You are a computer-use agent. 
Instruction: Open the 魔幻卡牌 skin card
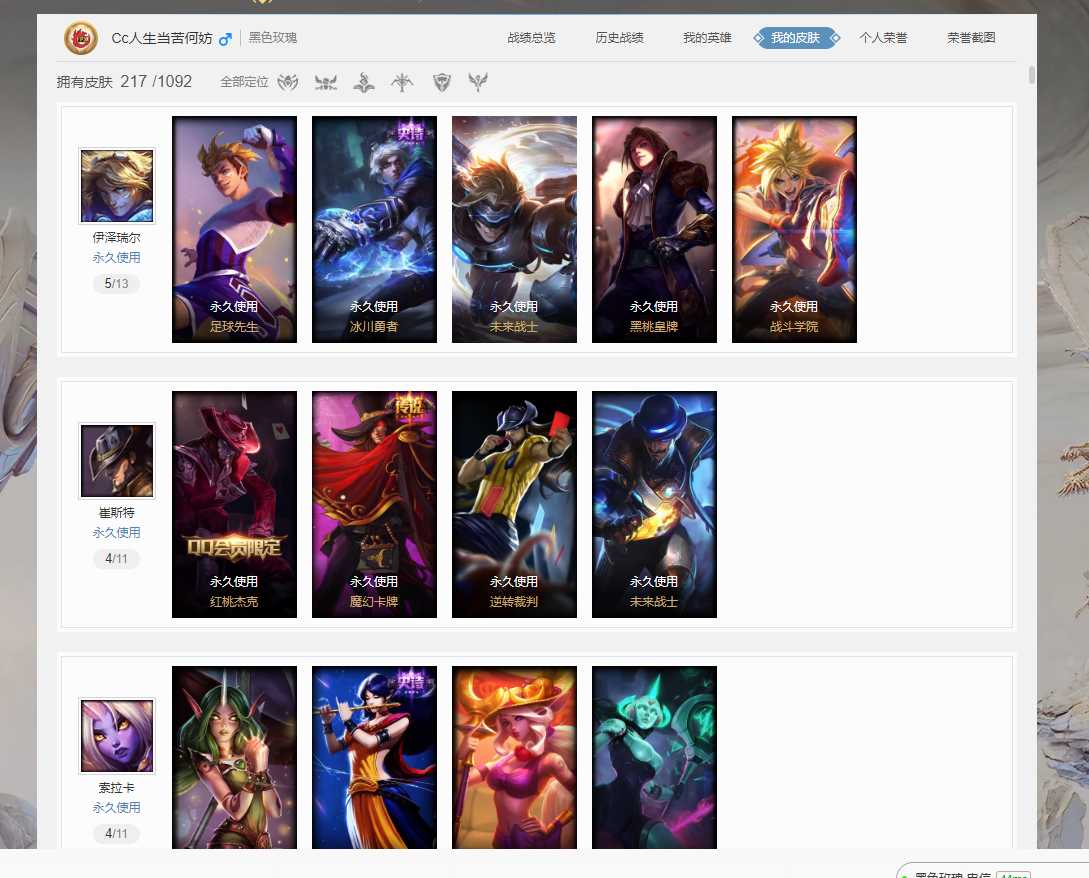(x=374, y=504)
